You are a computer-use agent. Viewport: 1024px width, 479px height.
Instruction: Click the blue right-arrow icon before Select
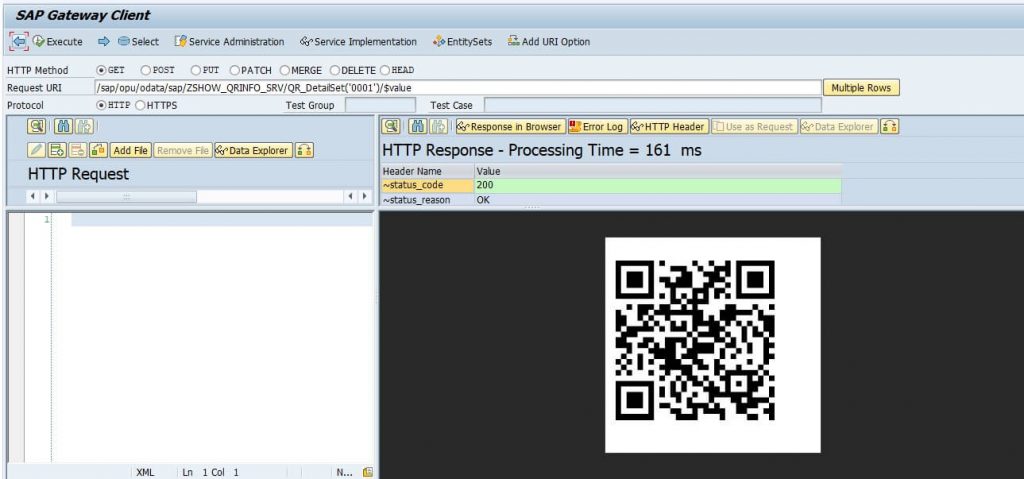[103, 41]
